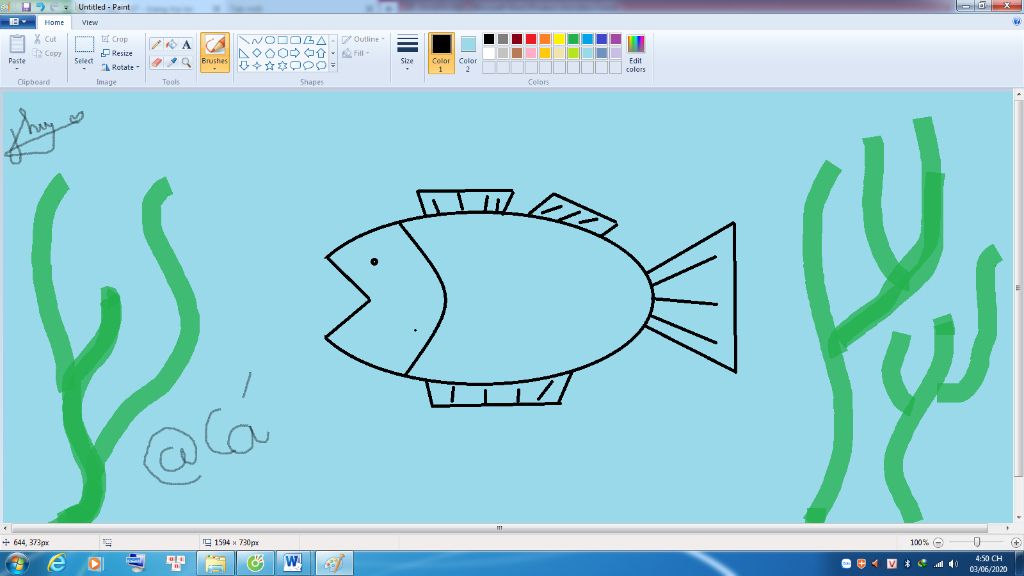Viewport: 1024px width, 576px height.
Task: Open the Rotate dropdown
Action: 120,67
